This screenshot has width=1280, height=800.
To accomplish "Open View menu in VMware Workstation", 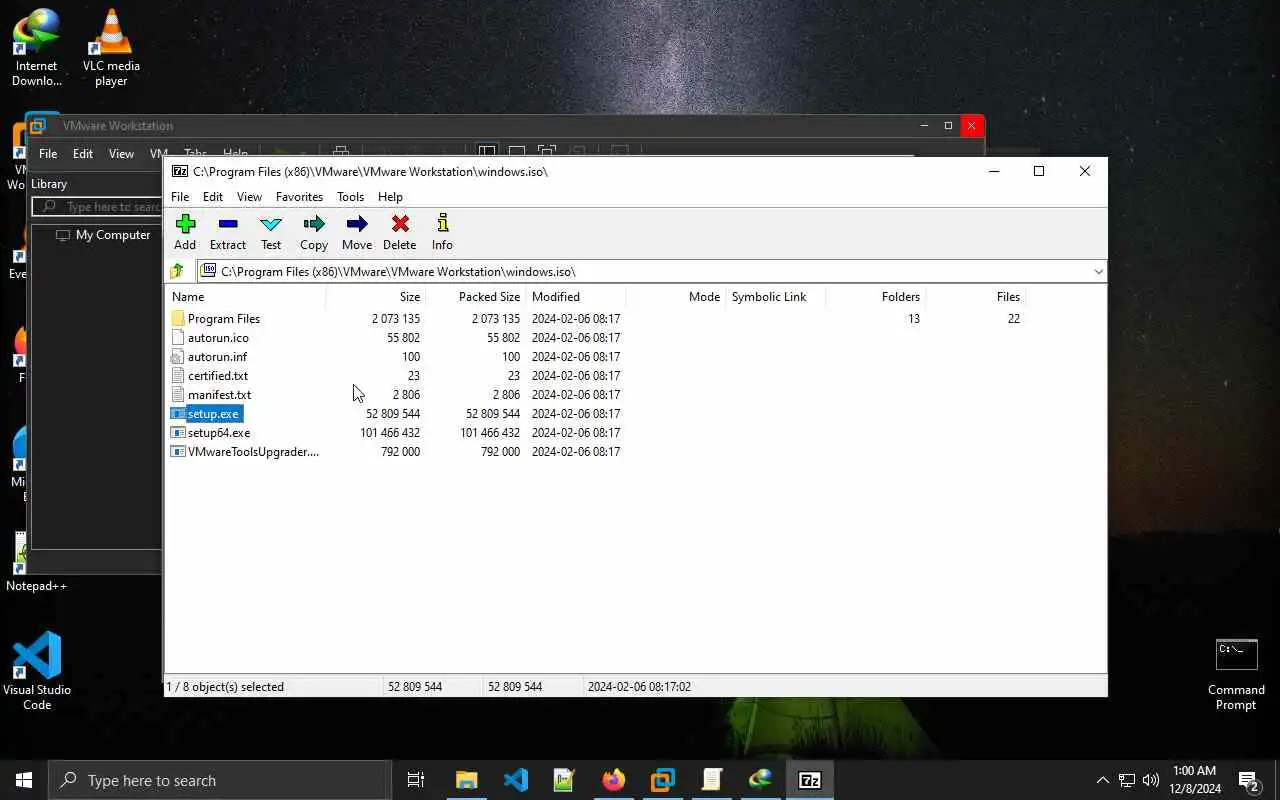I will 121,154.
